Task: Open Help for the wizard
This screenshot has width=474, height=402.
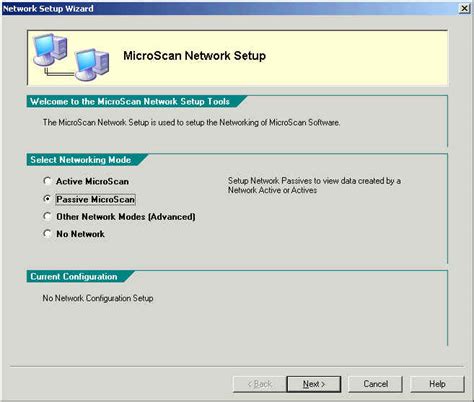Action: [437, 384]
